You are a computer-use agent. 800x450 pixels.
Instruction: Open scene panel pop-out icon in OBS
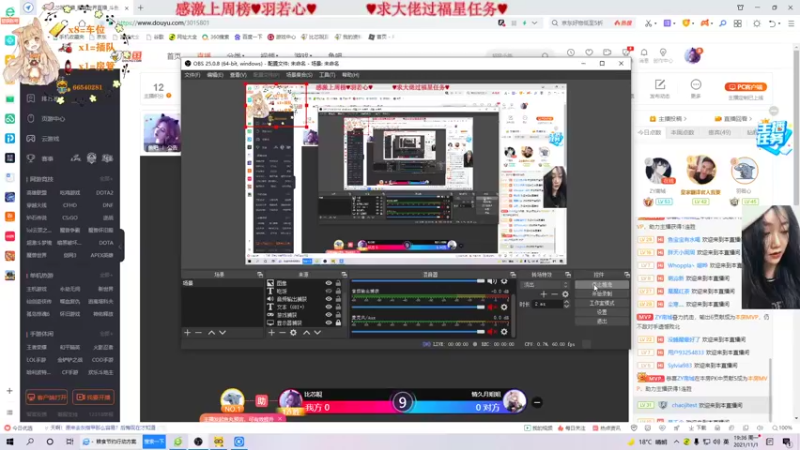(x=260, y=274)
